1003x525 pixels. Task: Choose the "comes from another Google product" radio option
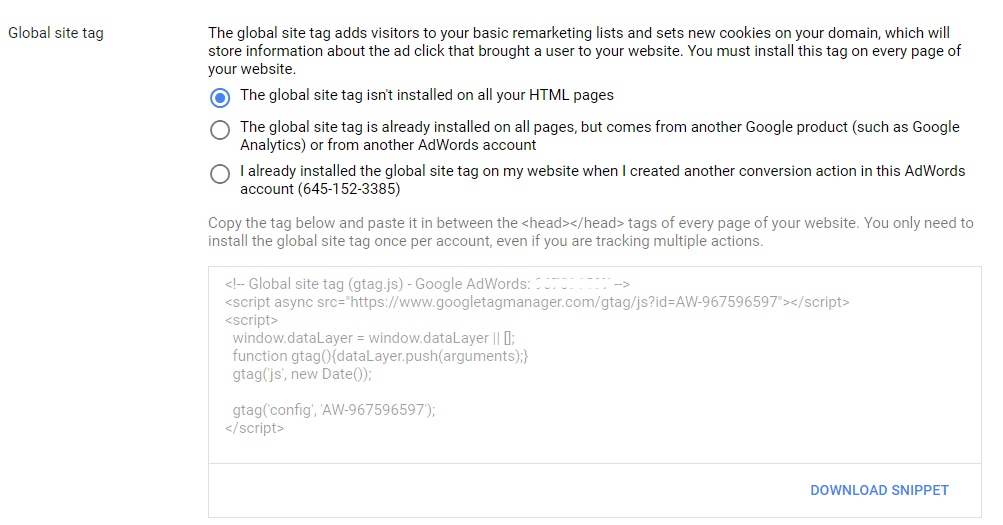pos(220,130)
